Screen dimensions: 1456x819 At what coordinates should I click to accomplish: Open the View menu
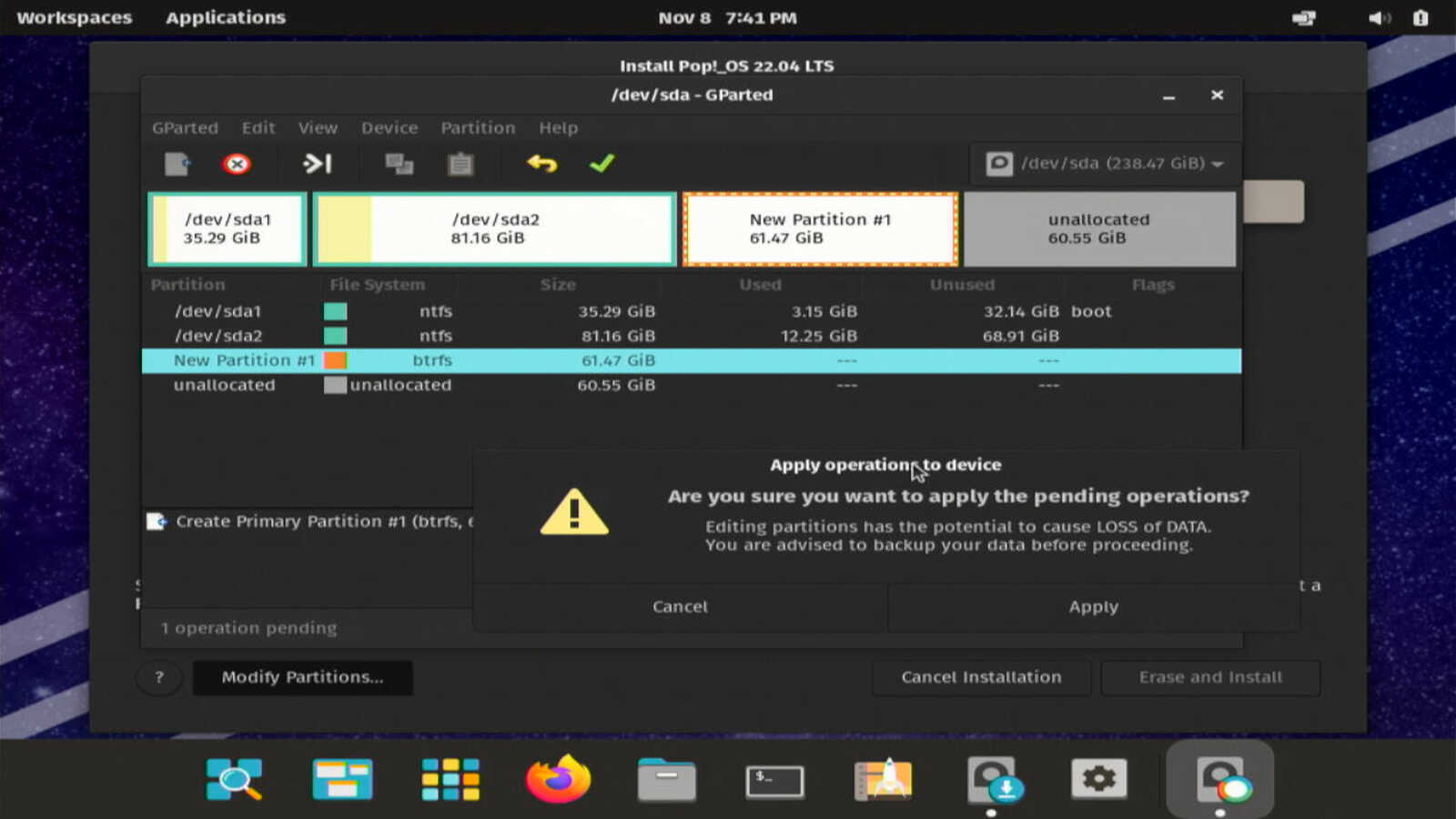(318, 128)
